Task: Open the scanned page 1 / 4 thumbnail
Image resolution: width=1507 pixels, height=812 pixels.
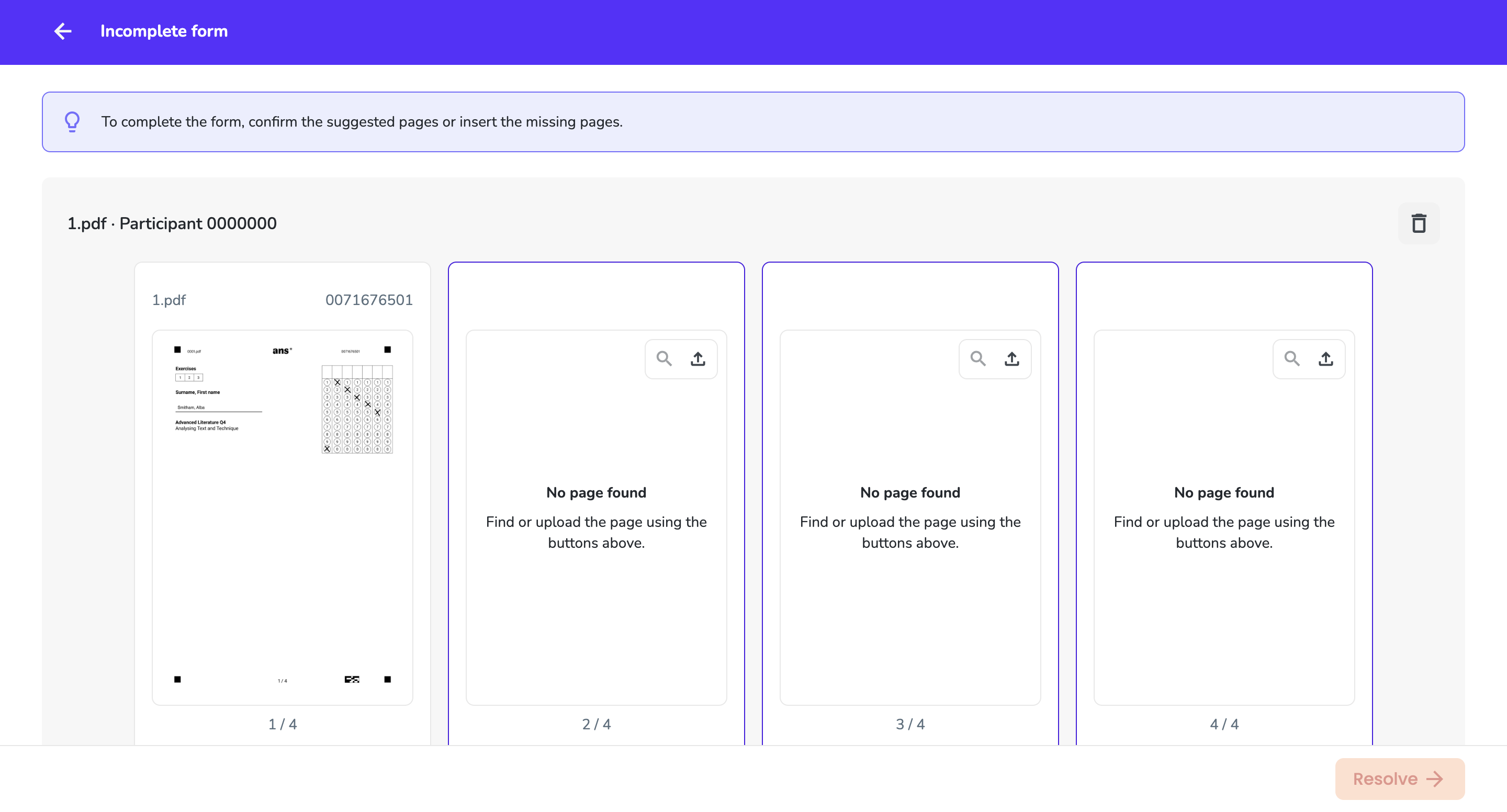Action: coord(282,517)
